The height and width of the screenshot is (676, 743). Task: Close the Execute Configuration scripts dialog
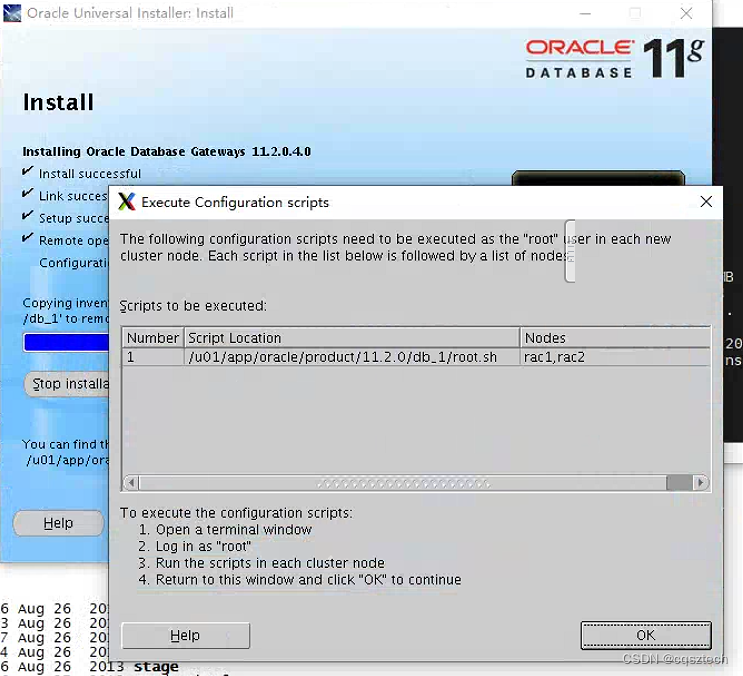(706, 202)
